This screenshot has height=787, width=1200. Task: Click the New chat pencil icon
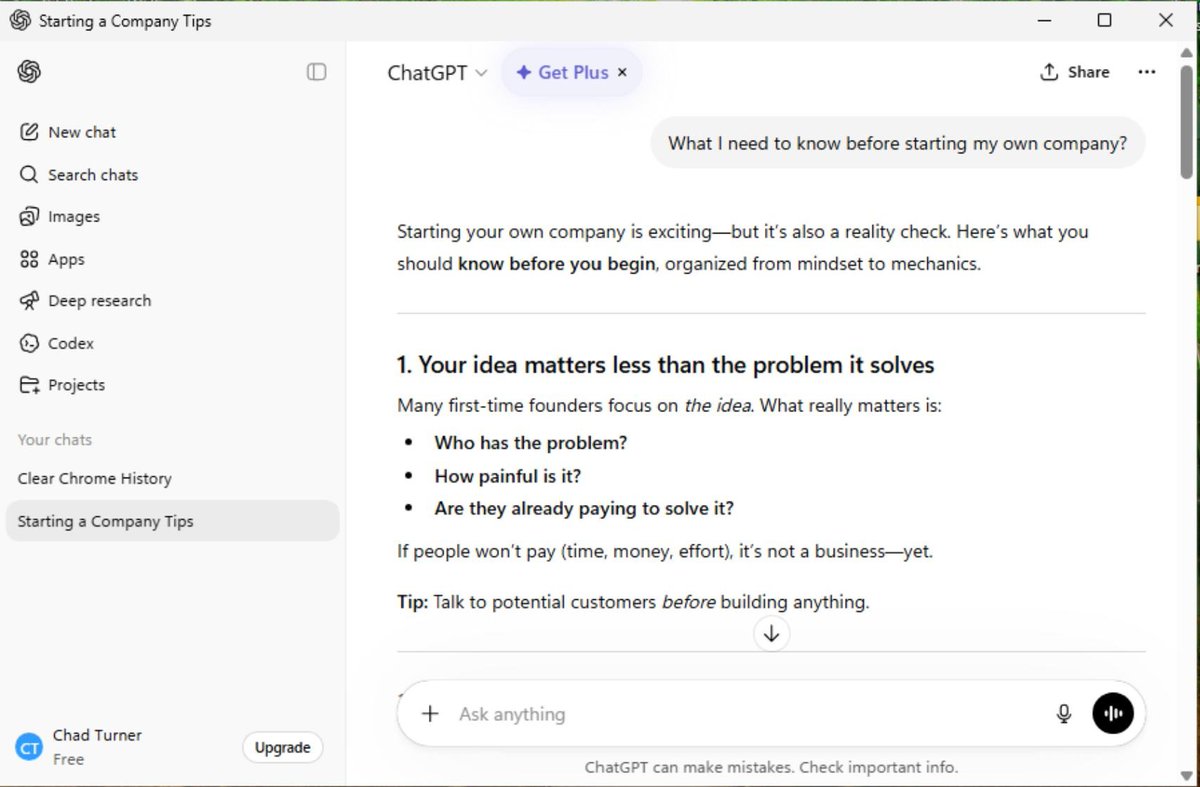point(29,132)
